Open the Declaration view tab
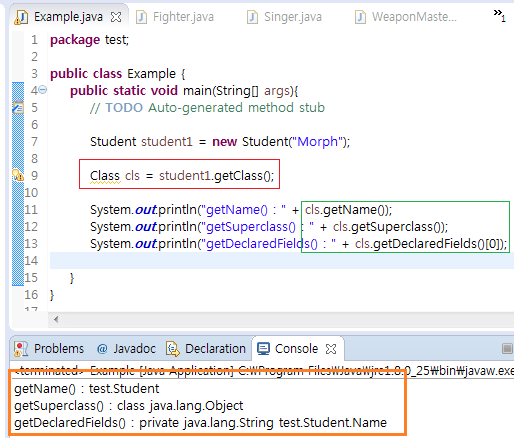Image resolution: width=514 pixels, height=438 pixels. tap(206, 349)
